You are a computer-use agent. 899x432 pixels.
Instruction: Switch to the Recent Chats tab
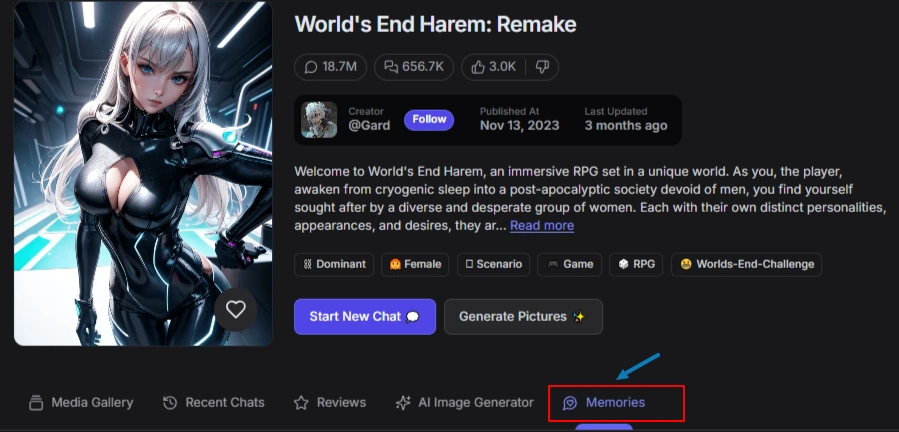tap(214, 402)
